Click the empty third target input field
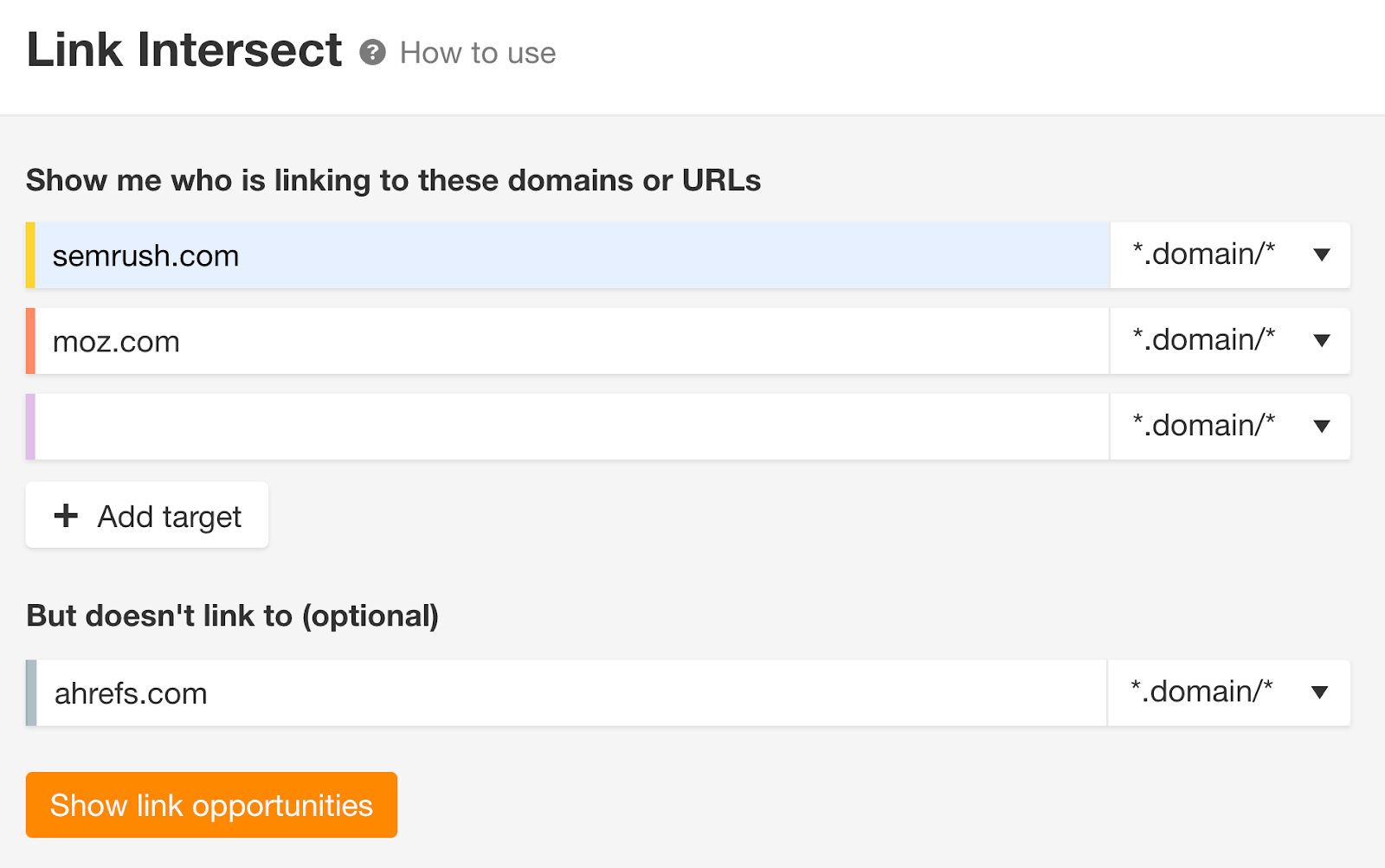 pyautogui.click(x=519, y=426)
